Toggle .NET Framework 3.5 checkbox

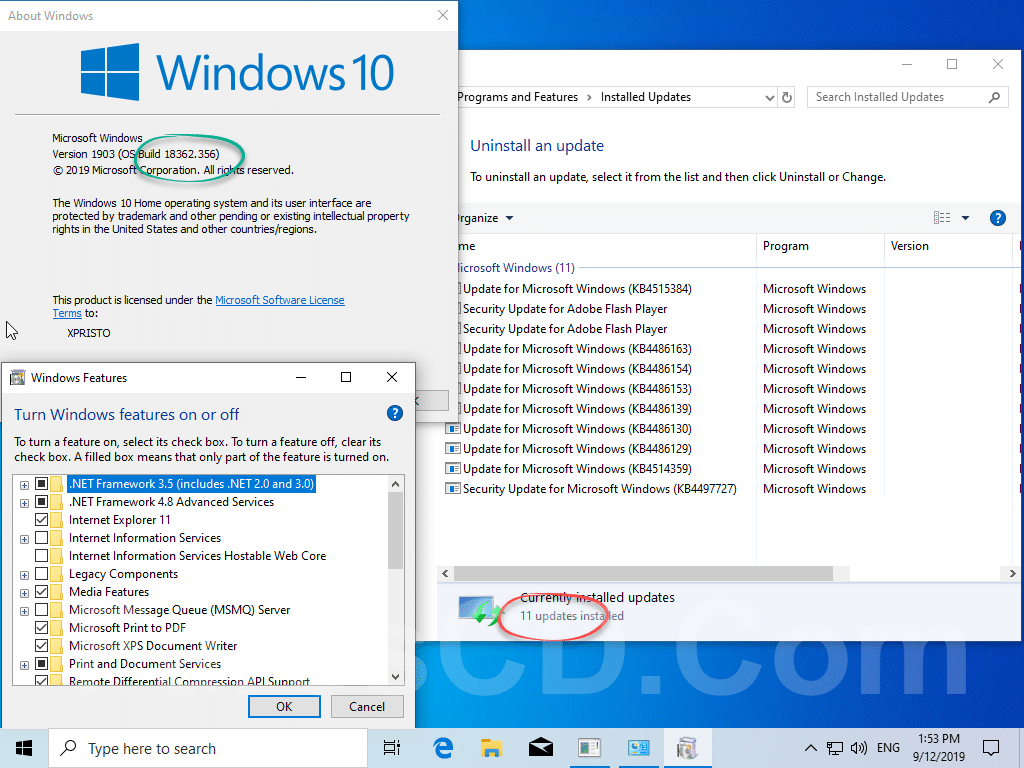pos(41,484)
